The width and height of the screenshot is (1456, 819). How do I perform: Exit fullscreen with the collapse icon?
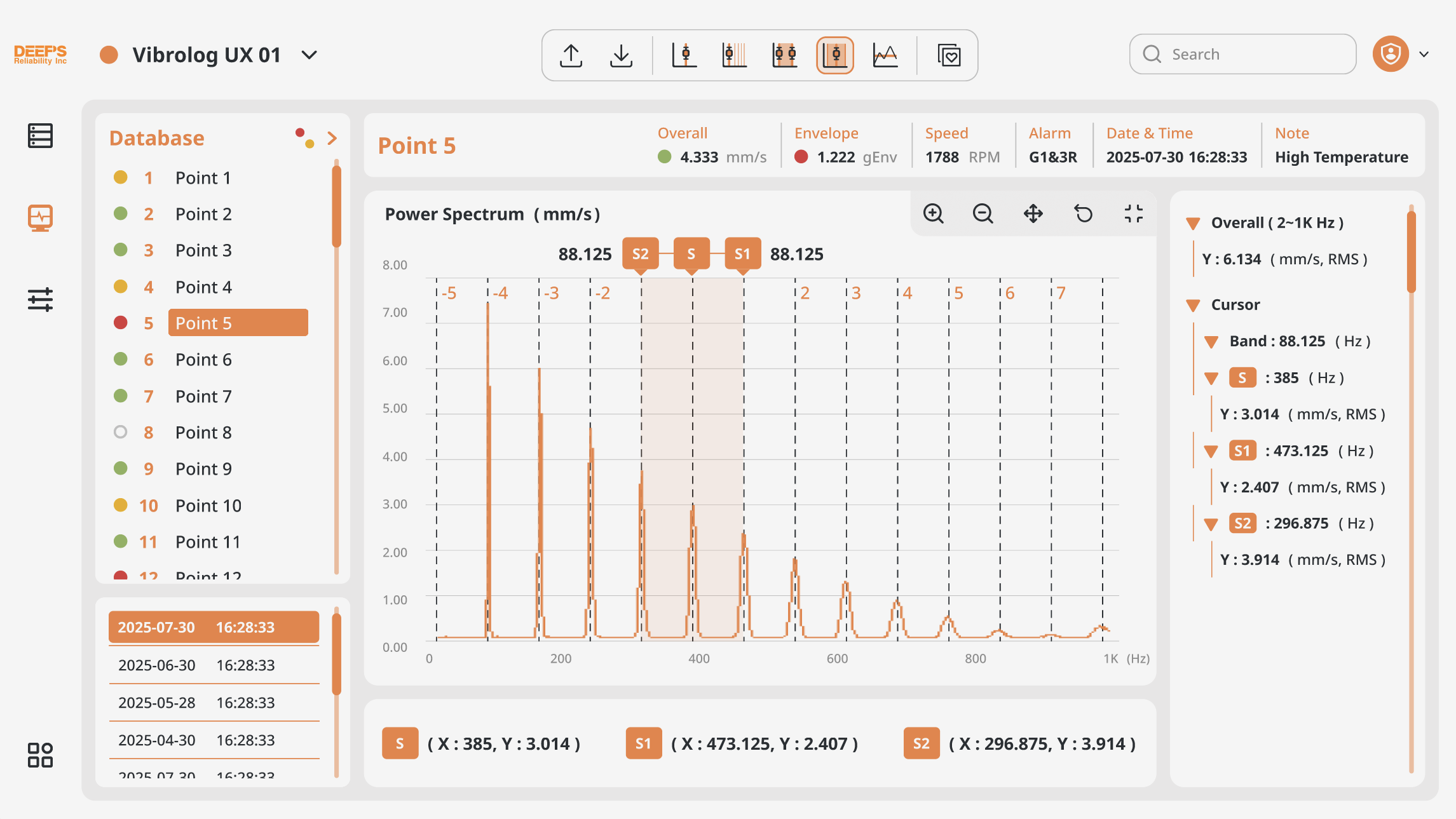point(1133,213)
